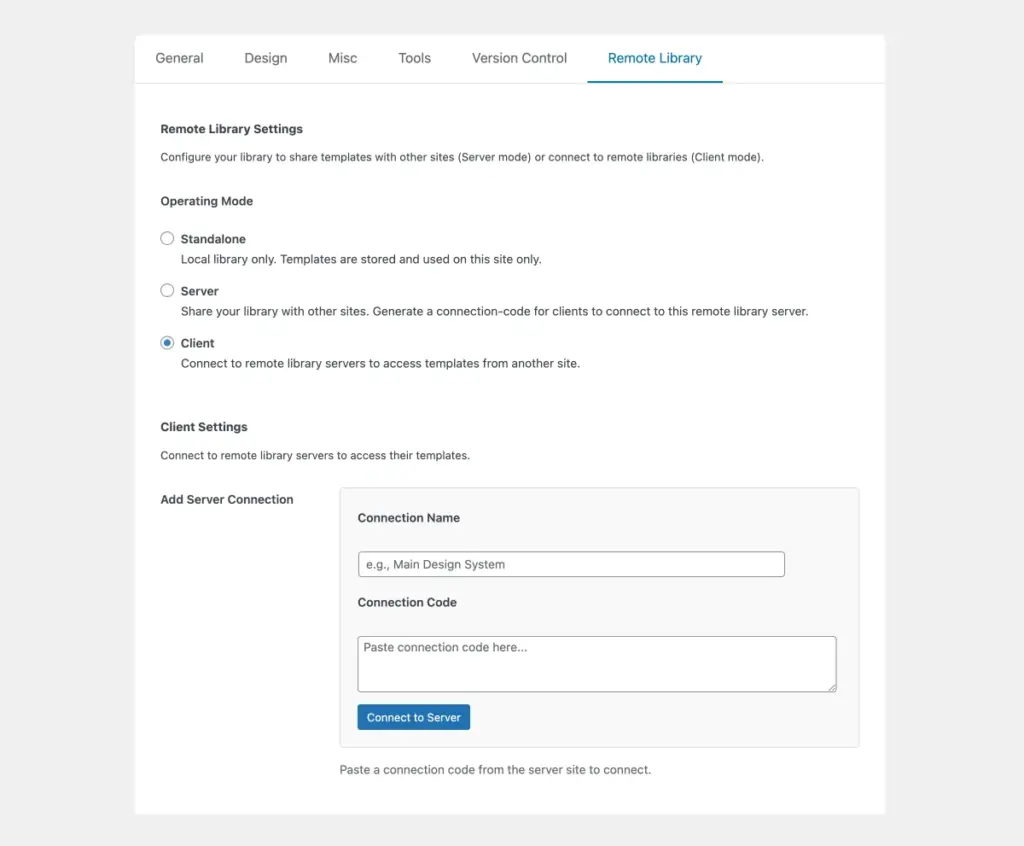Click the 'Remote Library Settings' heading
1024x846 pixels.
(x=232, y=129)
